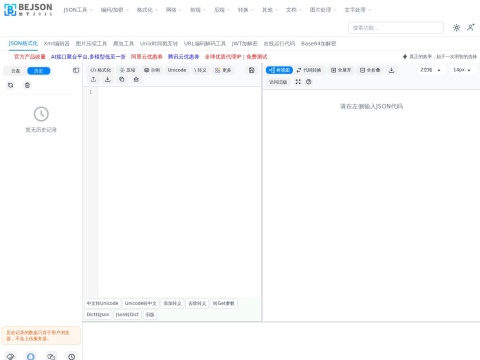Toggle the light/dark theme sun icon
Screen dimensions: 480x360
point(456,28)
